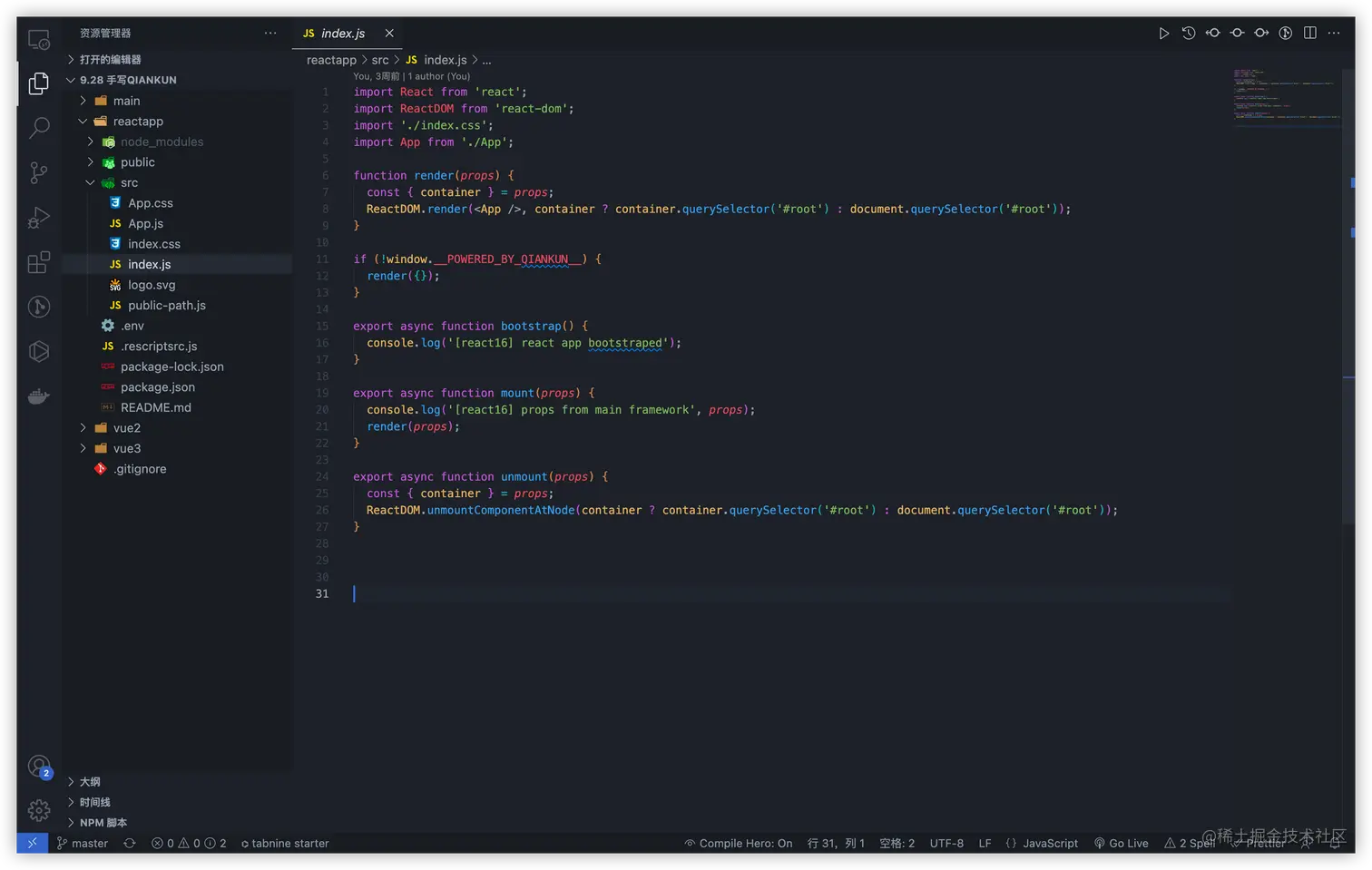Open App.js in the file tree
This screenshot has height=870, width=1372.
pos(177,223)
